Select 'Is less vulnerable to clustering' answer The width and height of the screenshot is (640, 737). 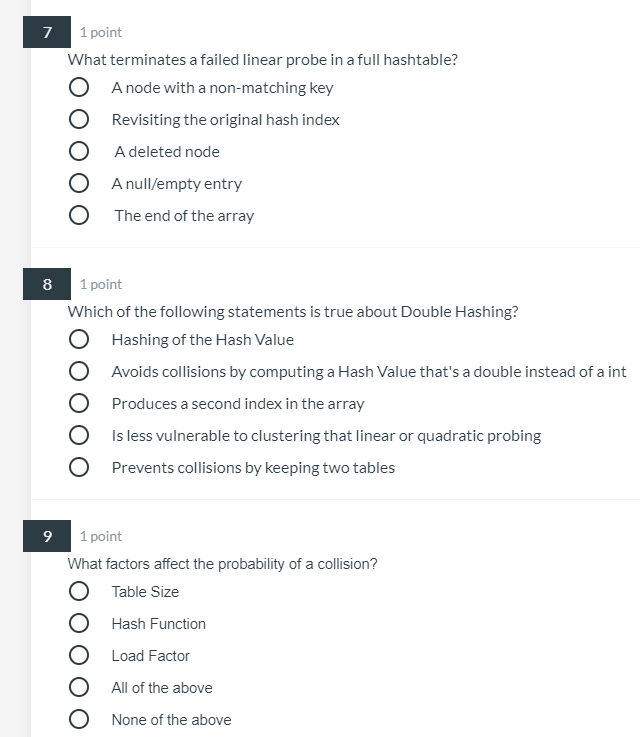(x=78, y=435)
